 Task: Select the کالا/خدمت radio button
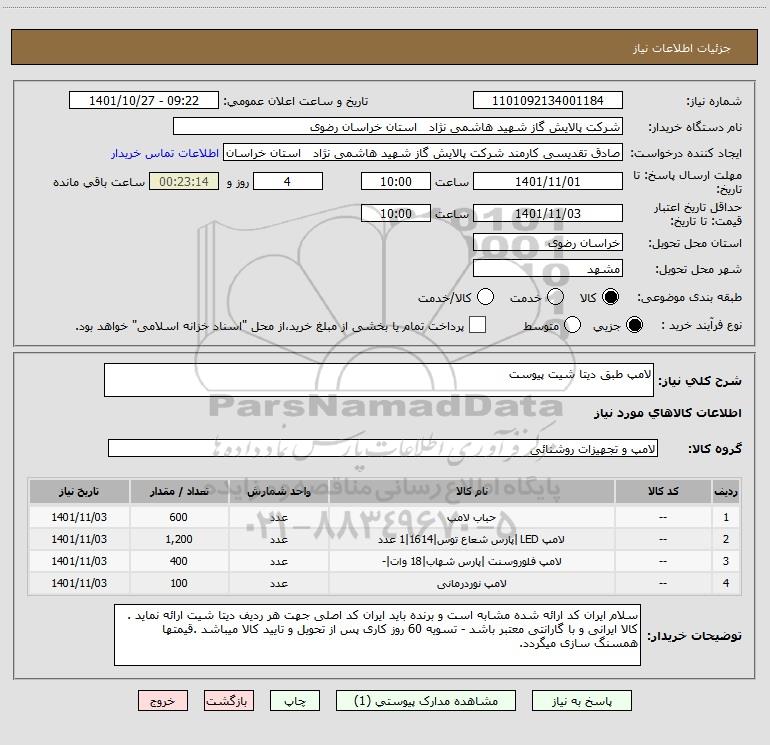click(485, 297)
